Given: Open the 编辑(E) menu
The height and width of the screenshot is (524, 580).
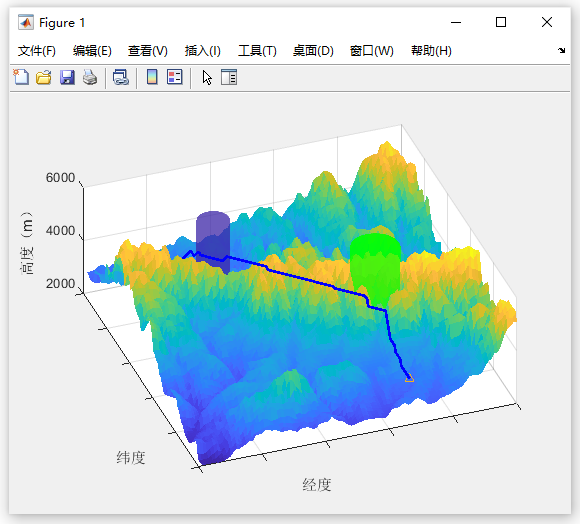Looking at the screenshot, I should pyautogui.click(x=92, y=51).
